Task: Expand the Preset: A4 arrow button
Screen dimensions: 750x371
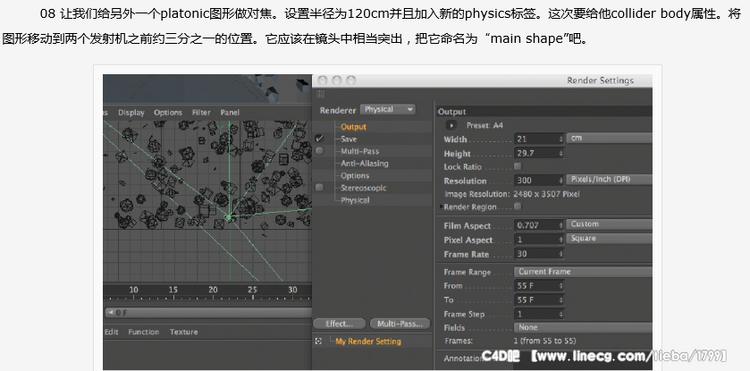Action: click(x=452, y=125)
